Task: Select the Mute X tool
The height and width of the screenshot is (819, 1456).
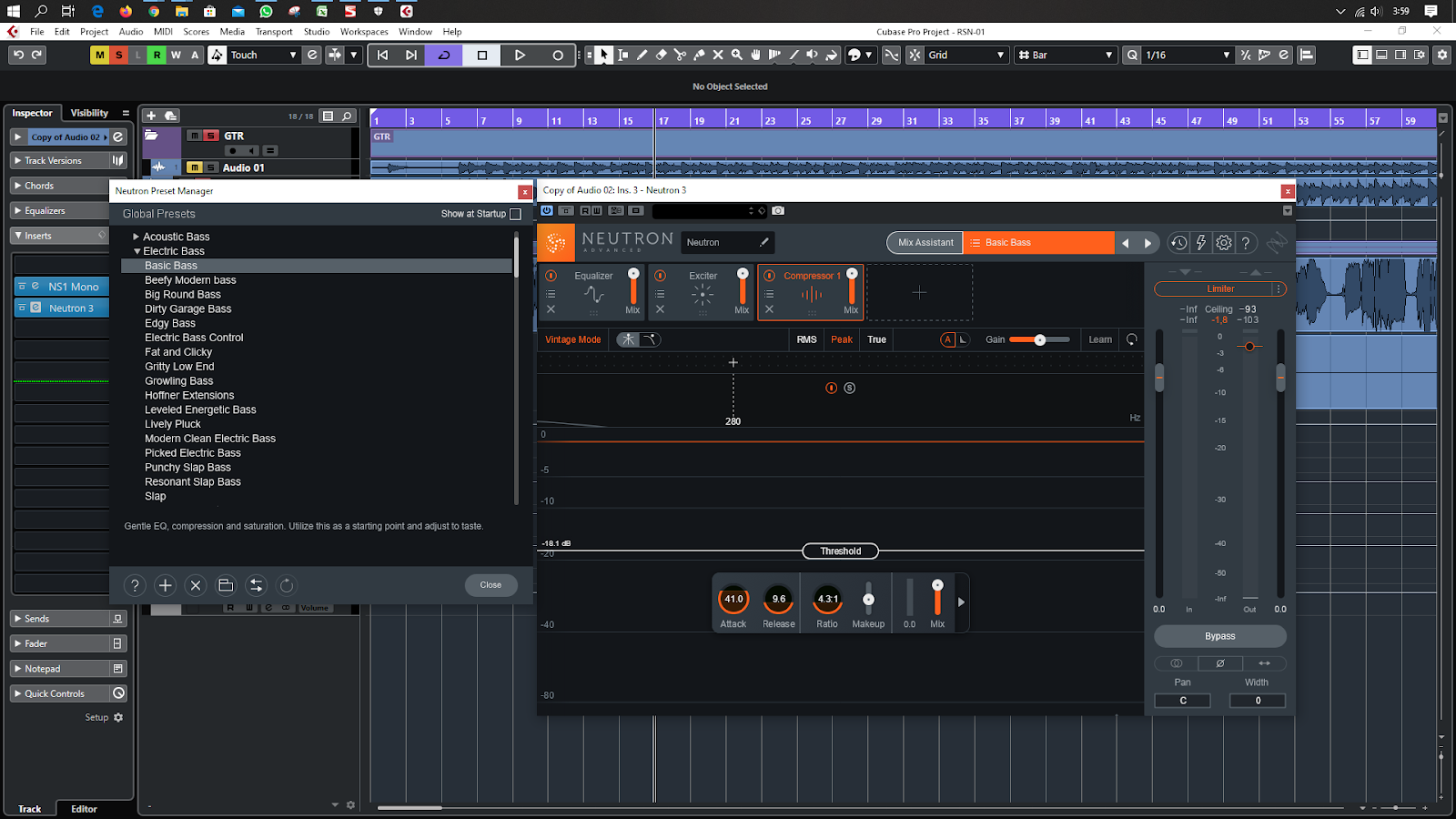Action: click(x=718, y=55)
